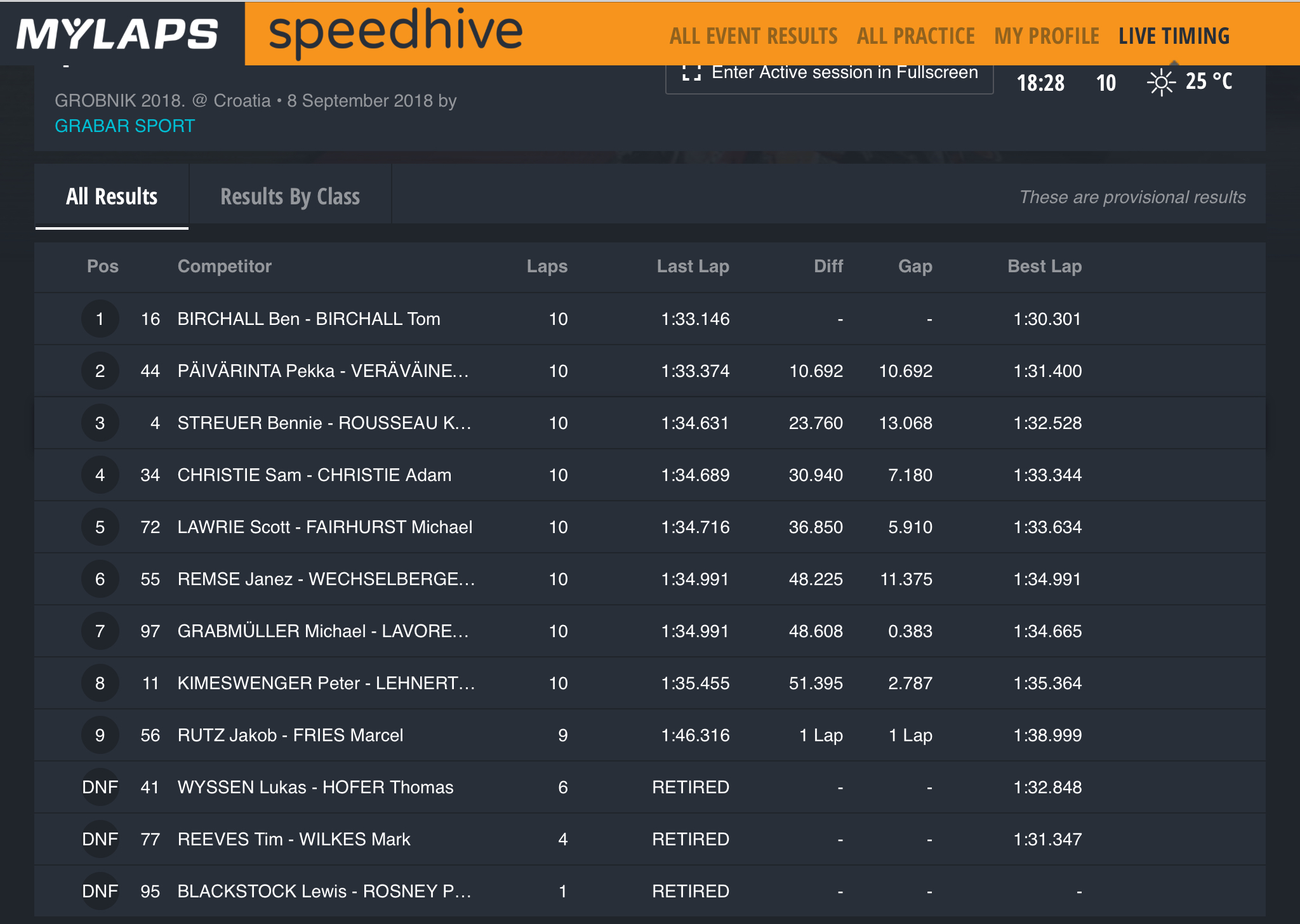Click '1 Lap' diff for RUTZ Jakob
1300x924 pixels.
coord(821,735)
